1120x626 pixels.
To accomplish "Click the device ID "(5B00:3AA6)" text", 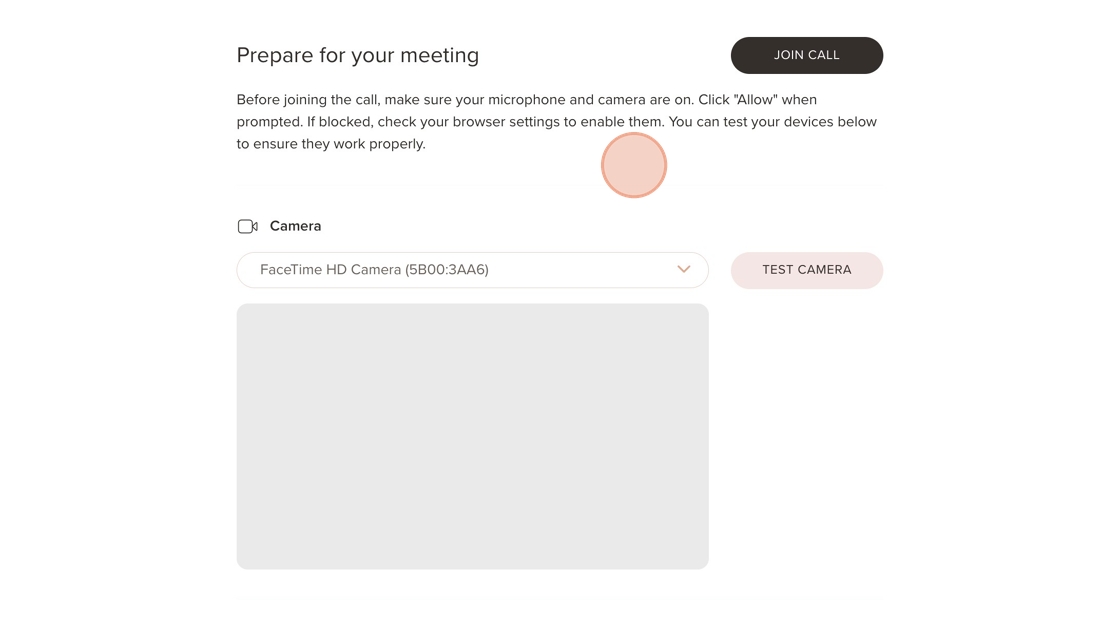I will click(x=447, y=270).
